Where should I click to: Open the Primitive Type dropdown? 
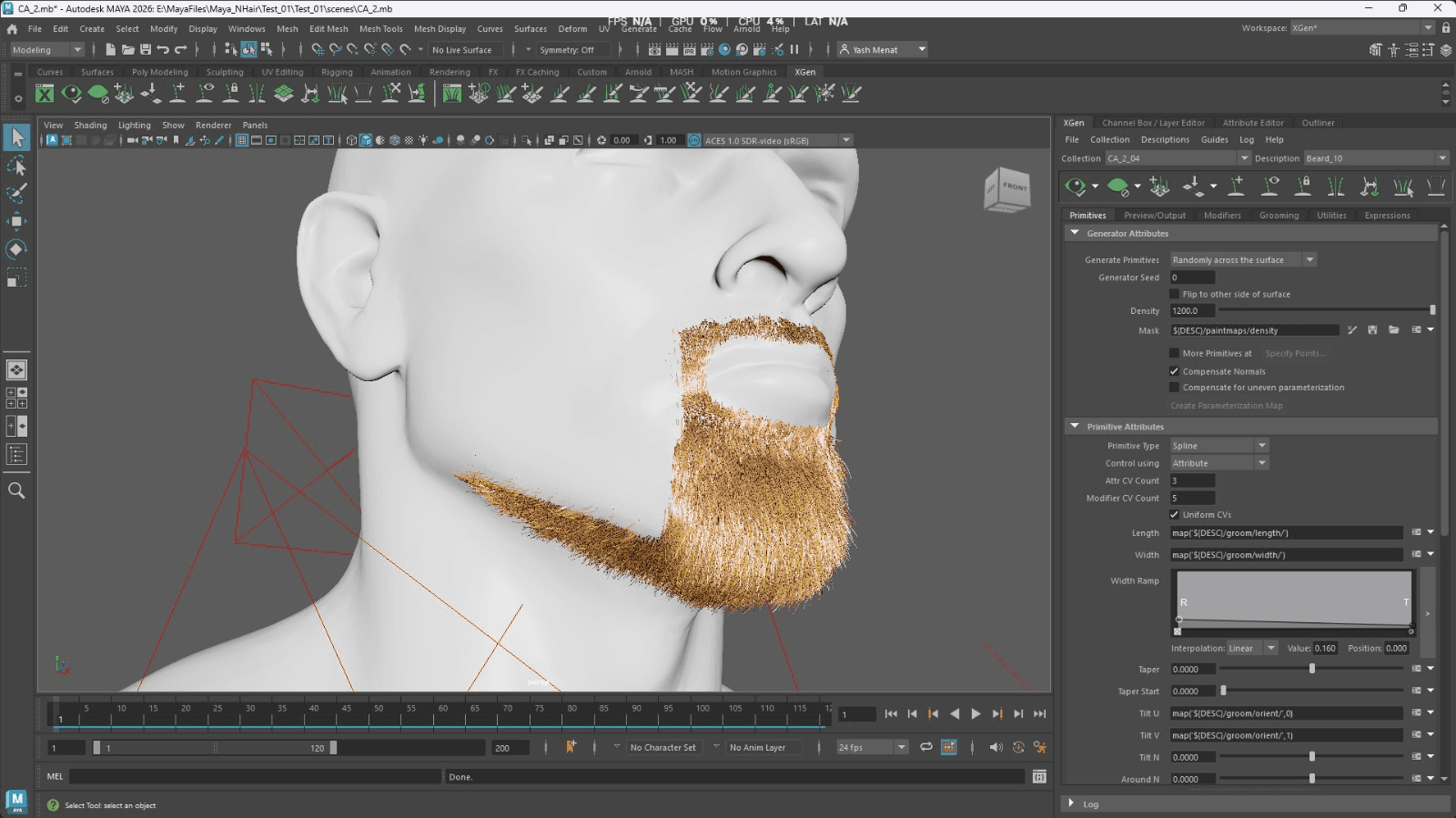(1218, 446)
